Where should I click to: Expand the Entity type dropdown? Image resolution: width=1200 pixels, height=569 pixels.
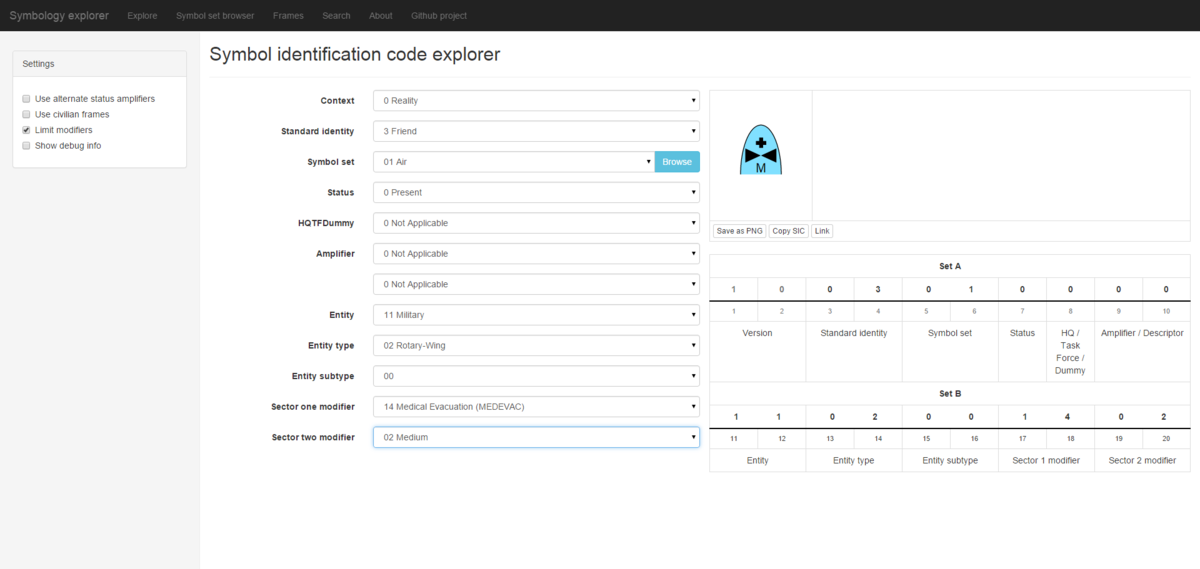(536, 345)
